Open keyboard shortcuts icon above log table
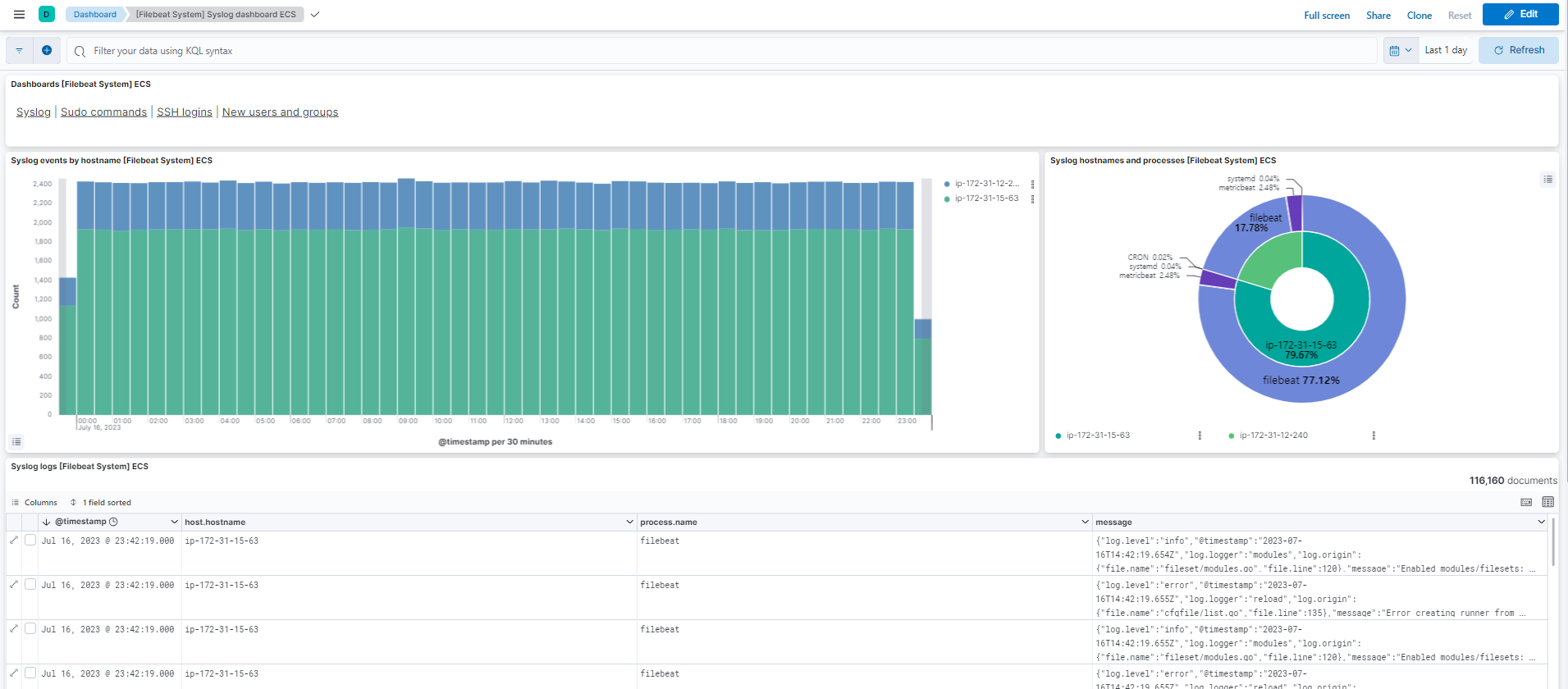1568x689 pixels. pos(1526,502)
